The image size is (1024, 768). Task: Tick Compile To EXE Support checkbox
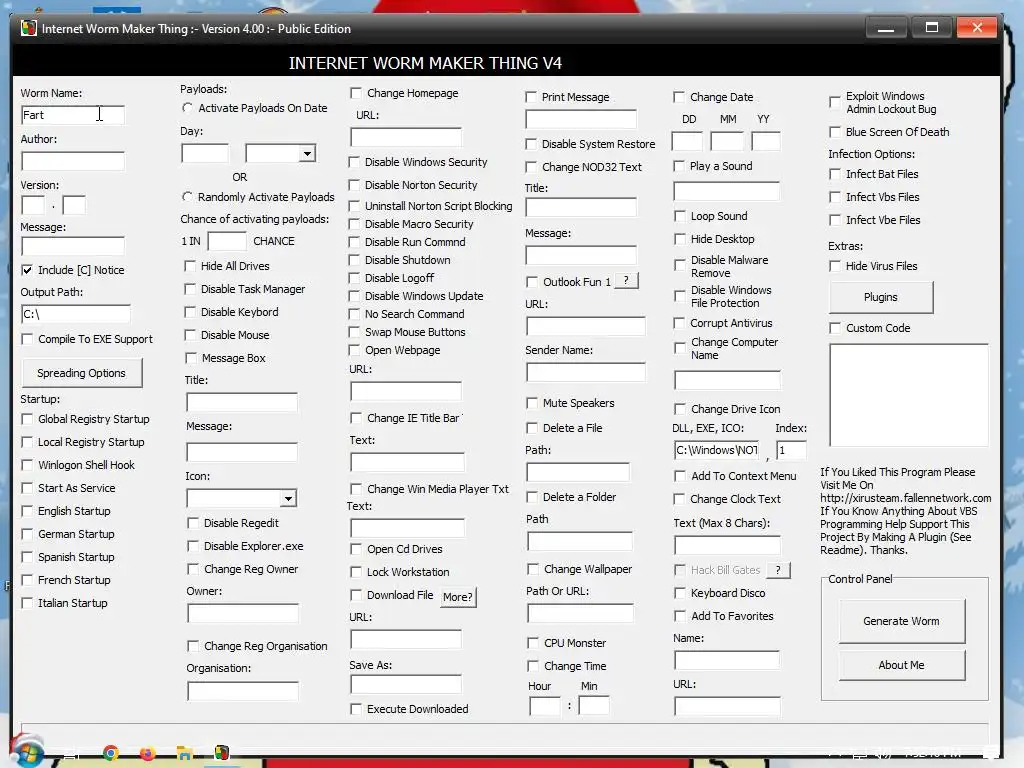(x=27, y=339)
